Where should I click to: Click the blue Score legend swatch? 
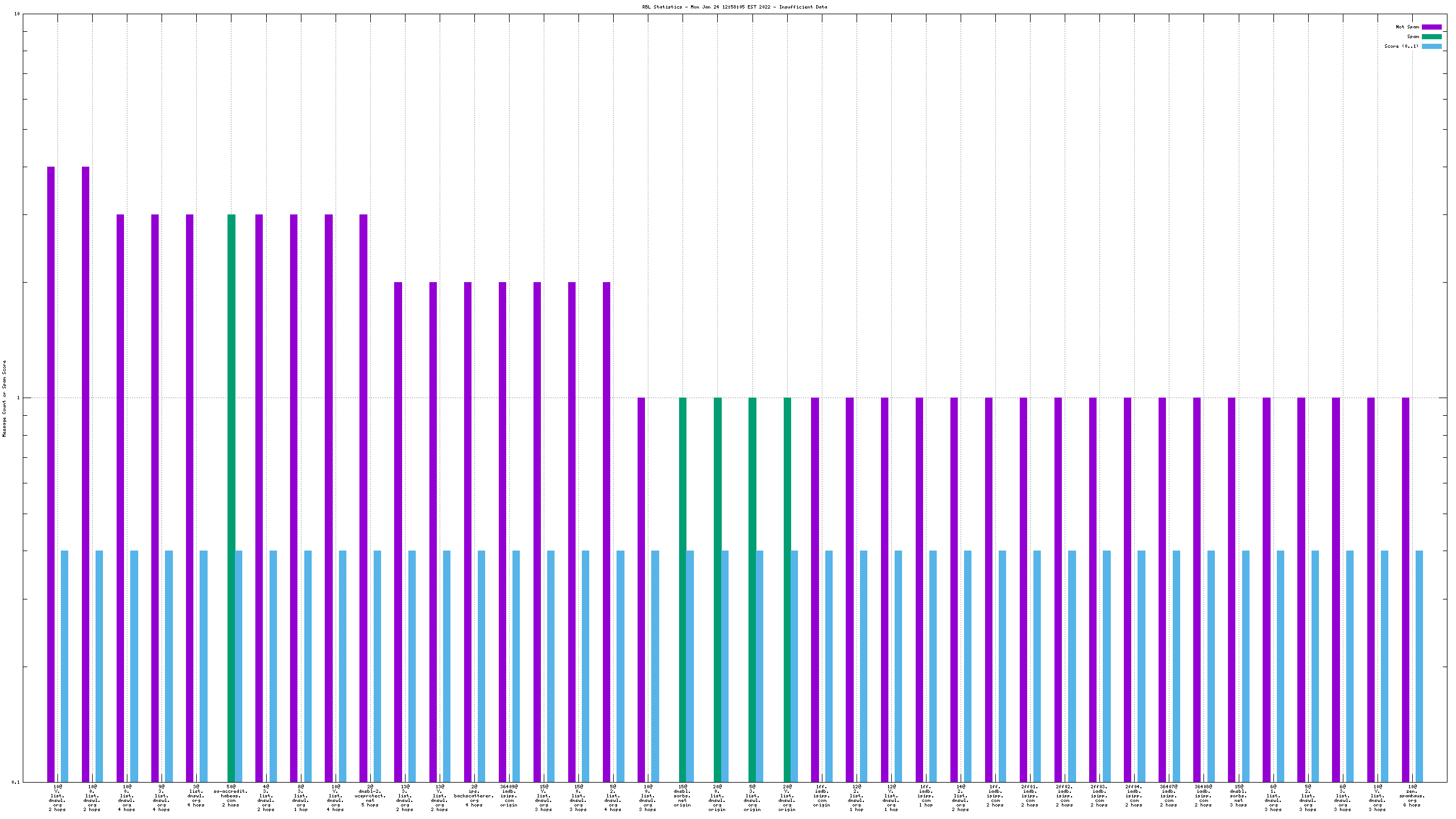[1432, 46]
